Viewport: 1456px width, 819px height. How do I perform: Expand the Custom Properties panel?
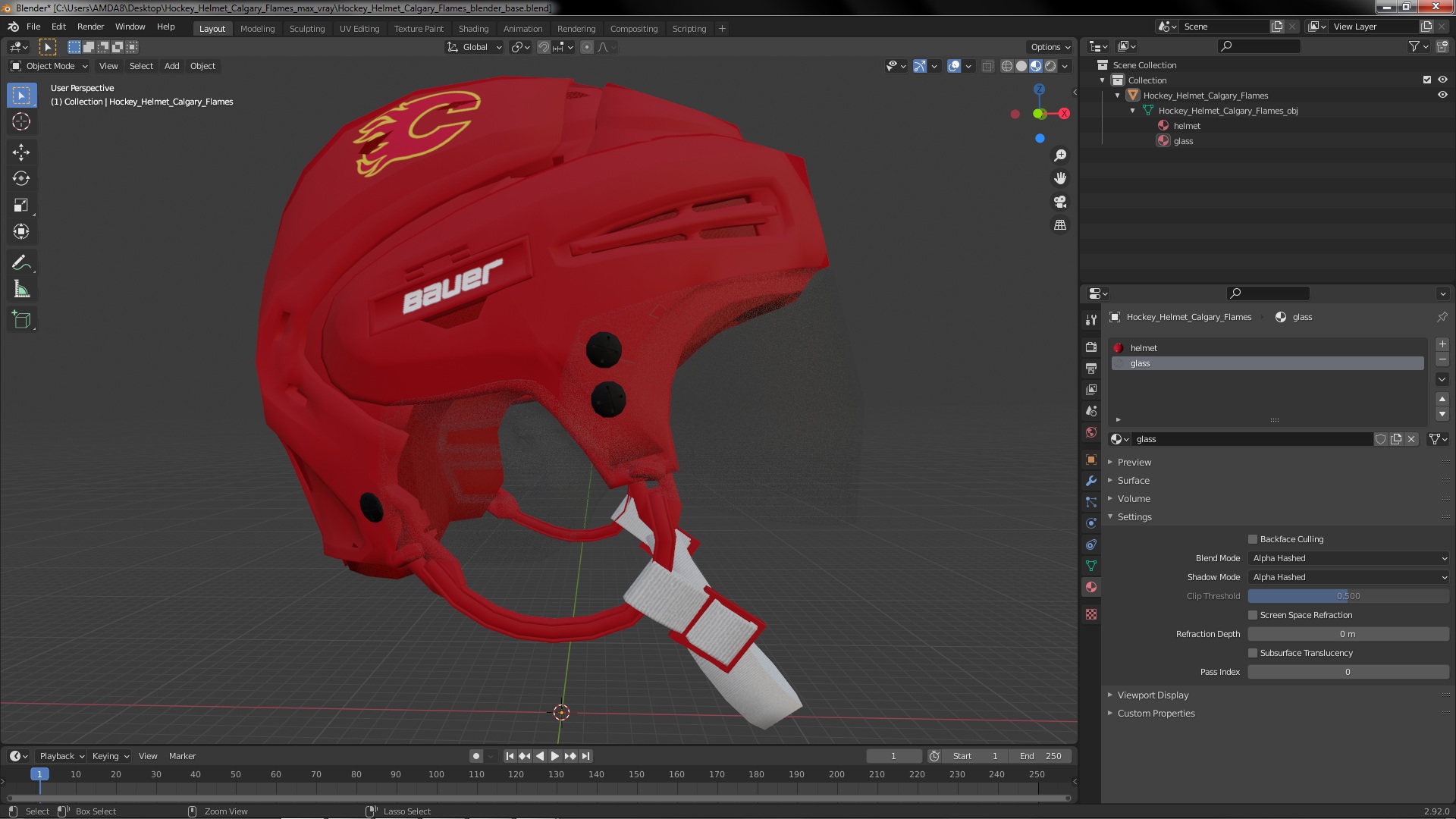[x=1156, y=713]
